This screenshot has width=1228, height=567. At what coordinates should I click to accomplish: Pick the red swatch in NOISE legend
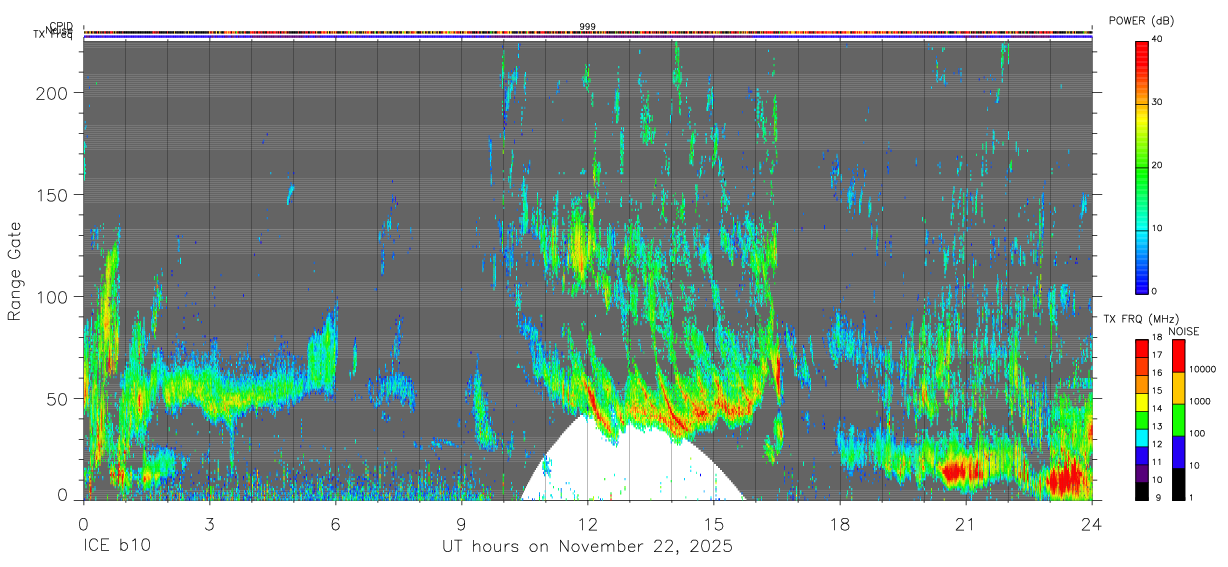1177,356
